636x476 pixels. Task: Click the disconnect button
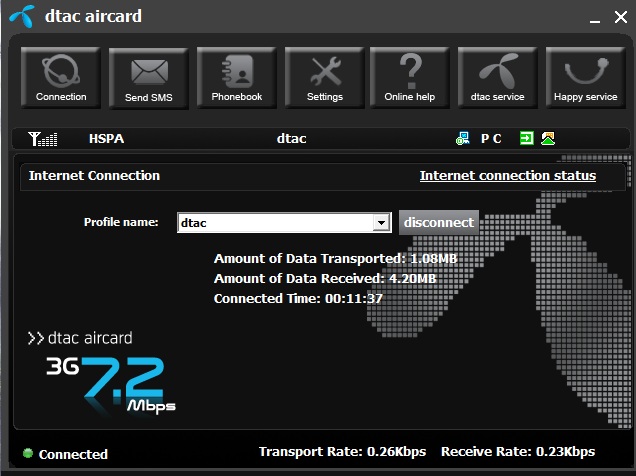tap(439, 222)
